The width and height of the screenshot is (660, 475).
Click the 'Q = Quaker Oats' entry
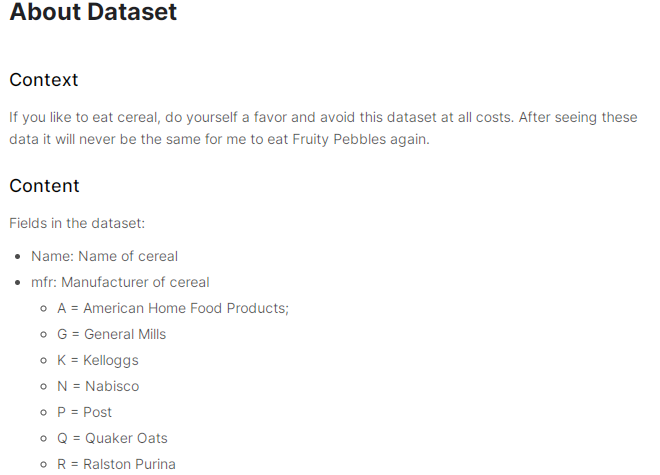click(112, 438)
